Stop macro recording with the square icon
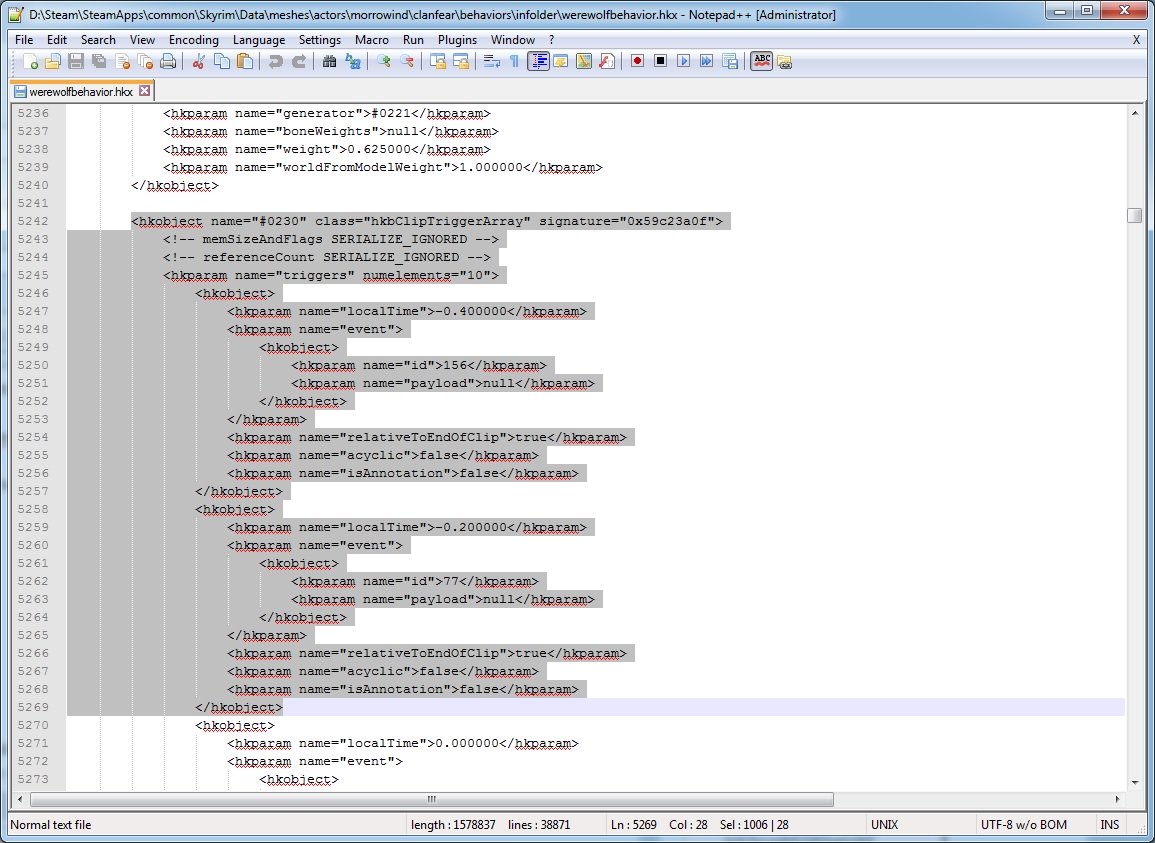 [x=661, y=62]
